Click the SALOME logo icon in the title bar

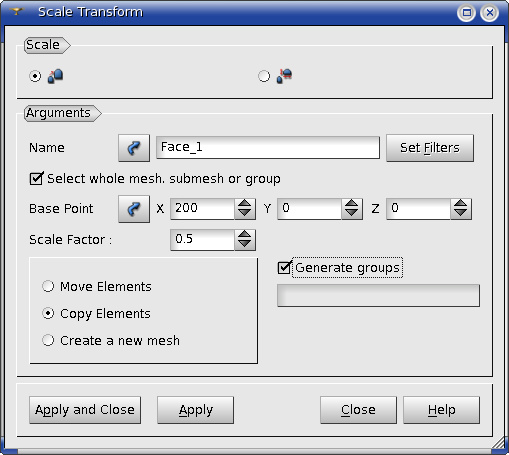(16, 12)
